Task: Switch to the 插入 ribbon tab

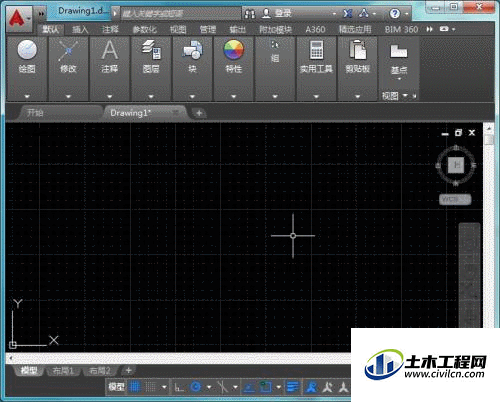Action: click(x=80, y=30)
